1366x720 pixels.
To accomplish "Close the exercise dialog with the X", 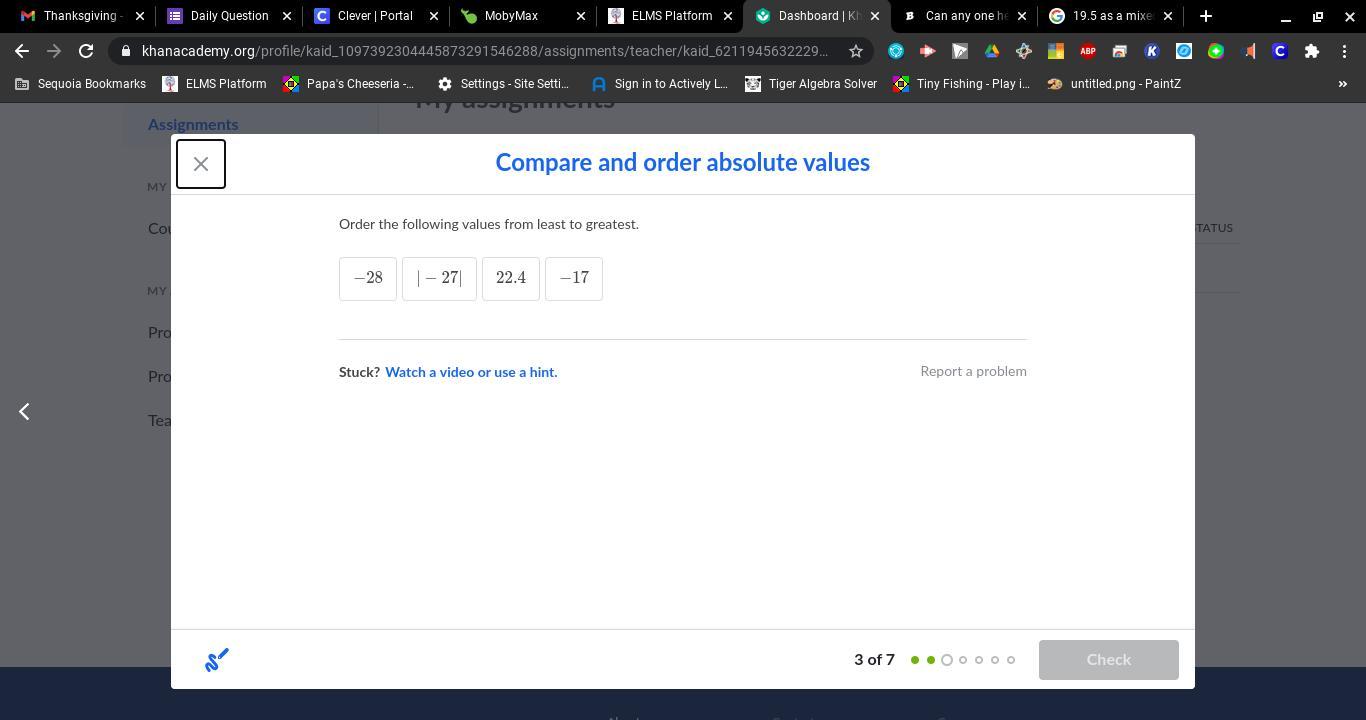I will (201, 164).
